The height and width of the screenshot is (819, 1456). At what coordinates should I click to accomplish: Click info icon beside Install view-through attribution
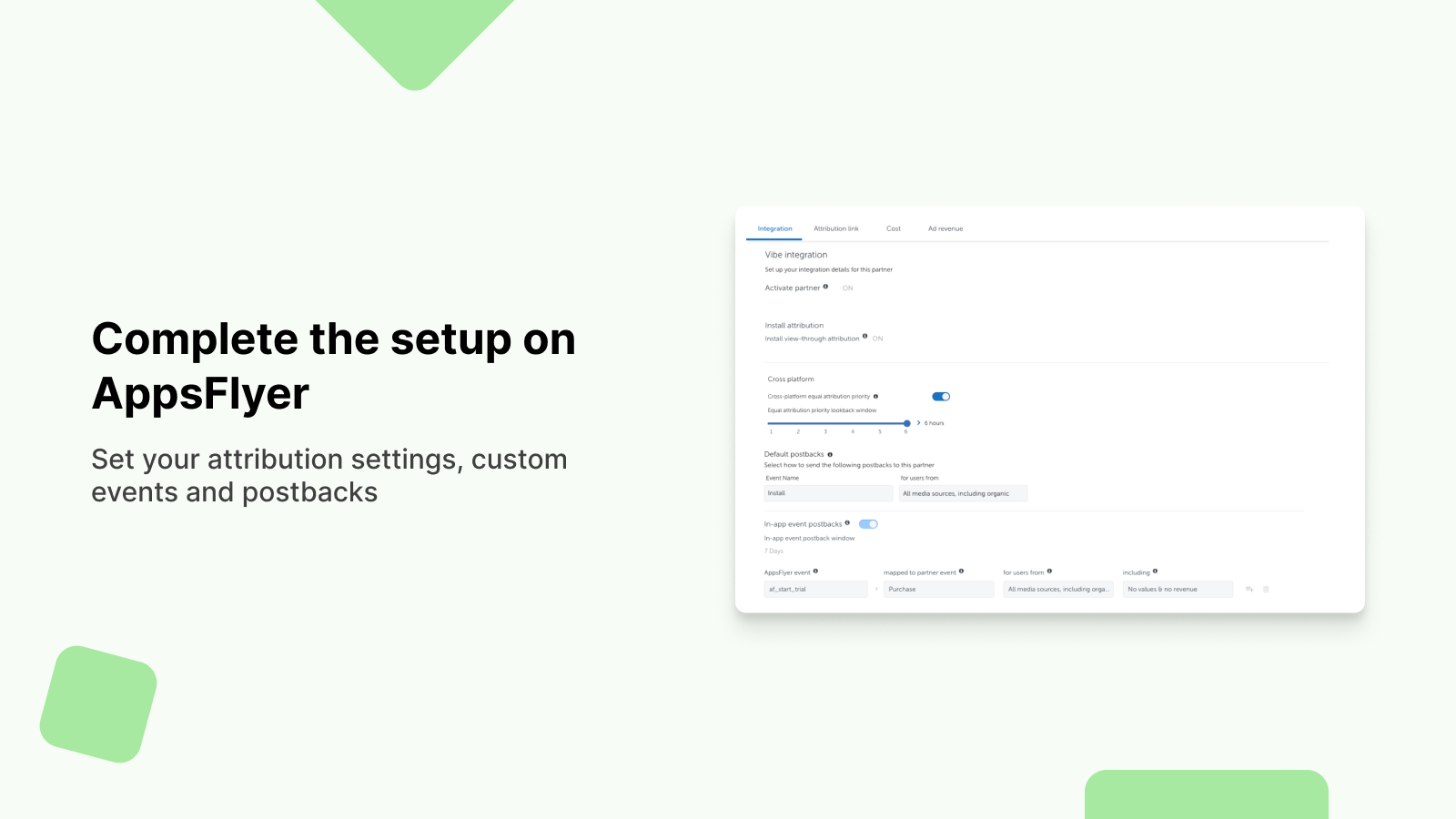(x=864, y=337)
